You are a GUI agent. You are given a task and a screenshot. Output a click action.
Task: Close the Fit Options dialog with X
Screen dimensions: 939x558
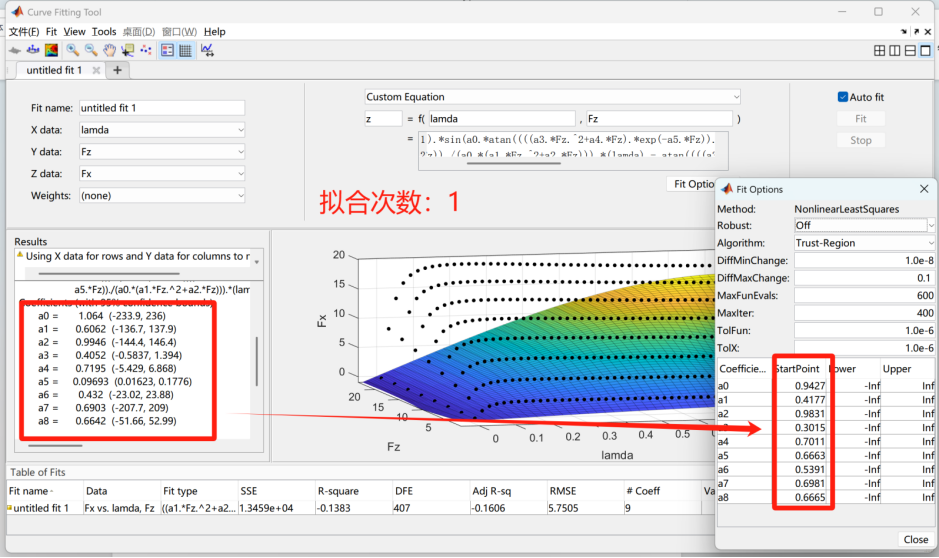click(x=924, y=189)
